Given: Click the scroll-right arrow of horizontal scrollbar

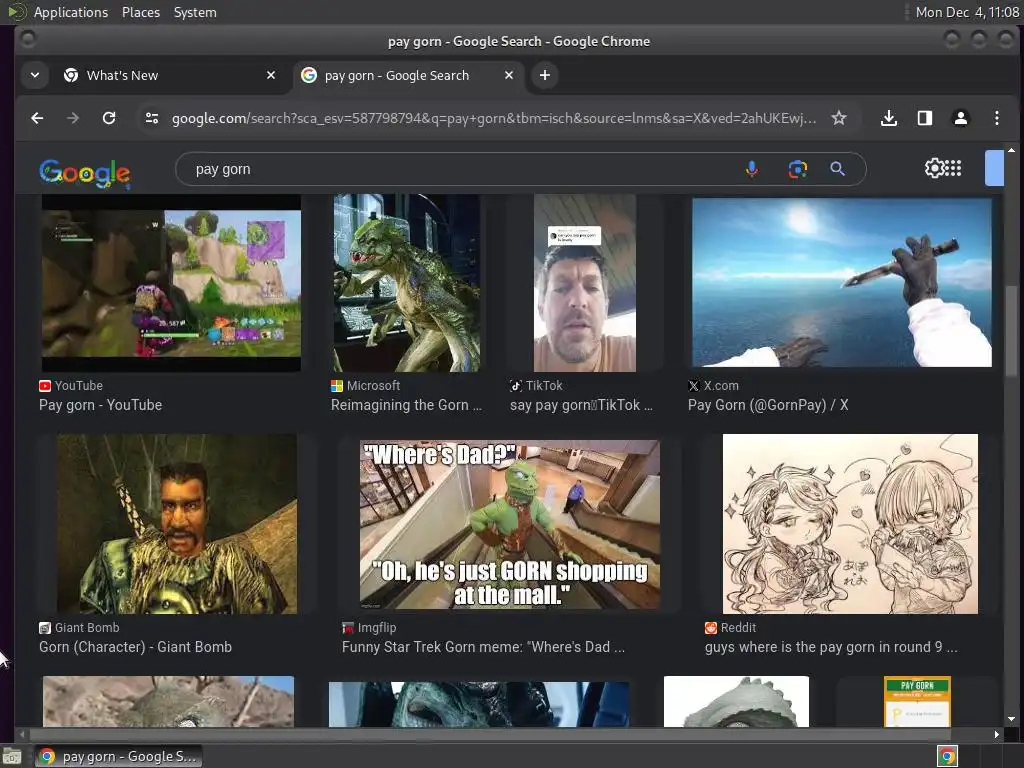Looking at the screenshot, I should 996,734.
